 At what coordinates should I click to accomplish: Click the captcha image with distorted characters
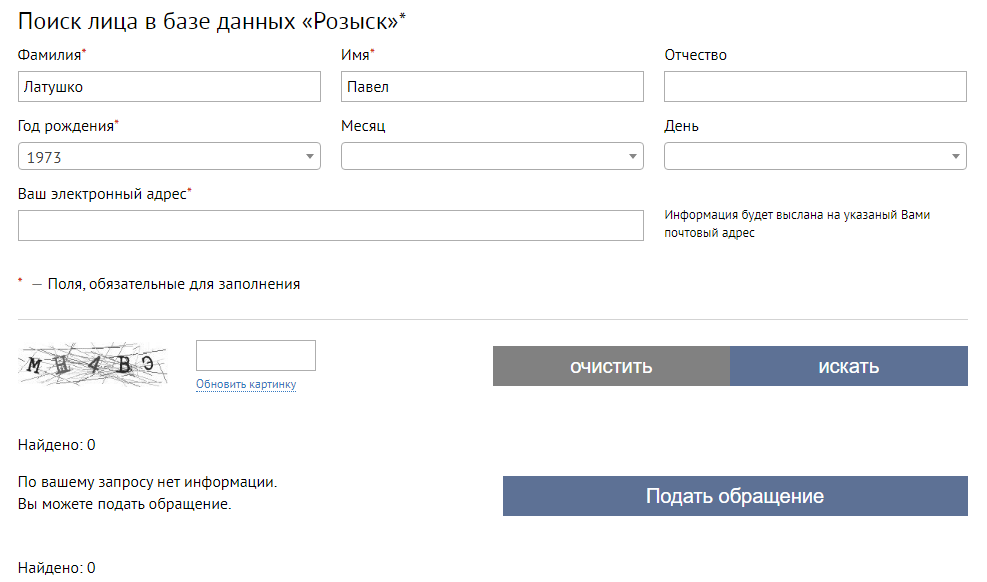click(92, 365)
